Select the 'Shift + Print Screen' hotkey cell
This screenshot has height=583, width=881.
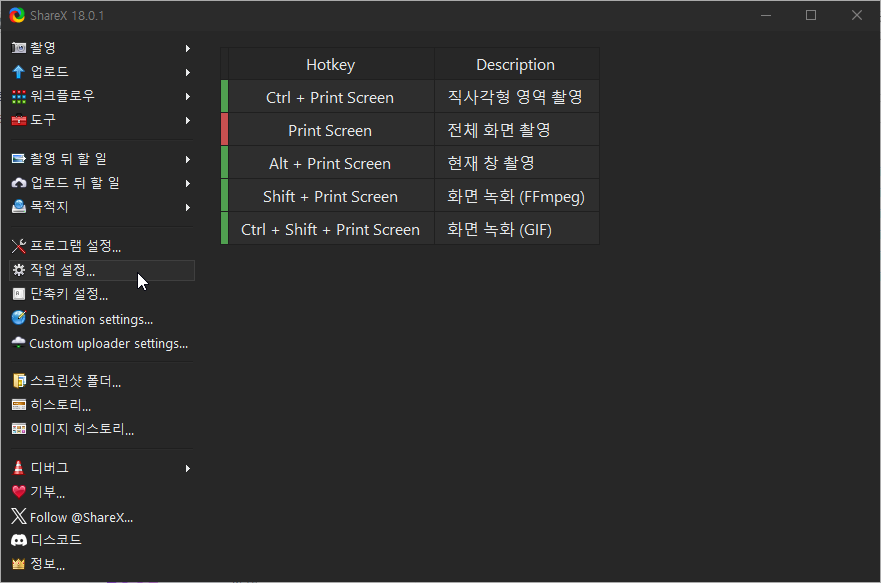(x=331, y=195)
